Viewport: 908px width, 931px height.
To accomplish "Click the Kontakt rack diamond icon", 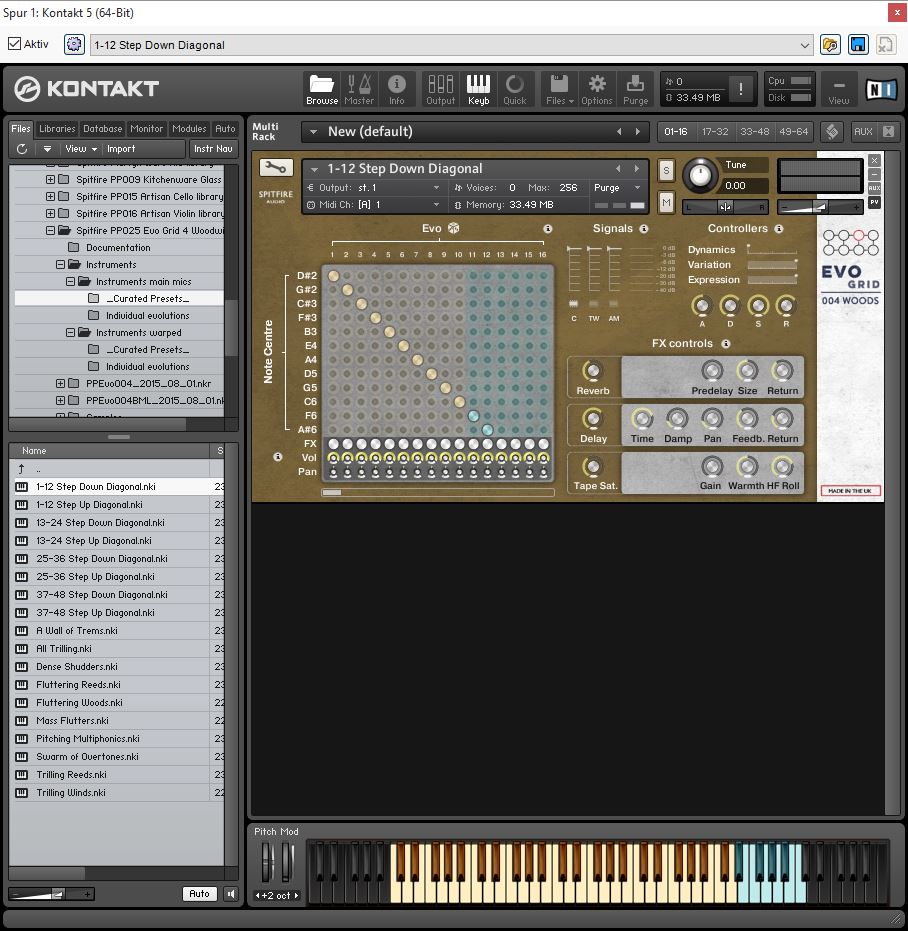I will (x=832, y=132).
